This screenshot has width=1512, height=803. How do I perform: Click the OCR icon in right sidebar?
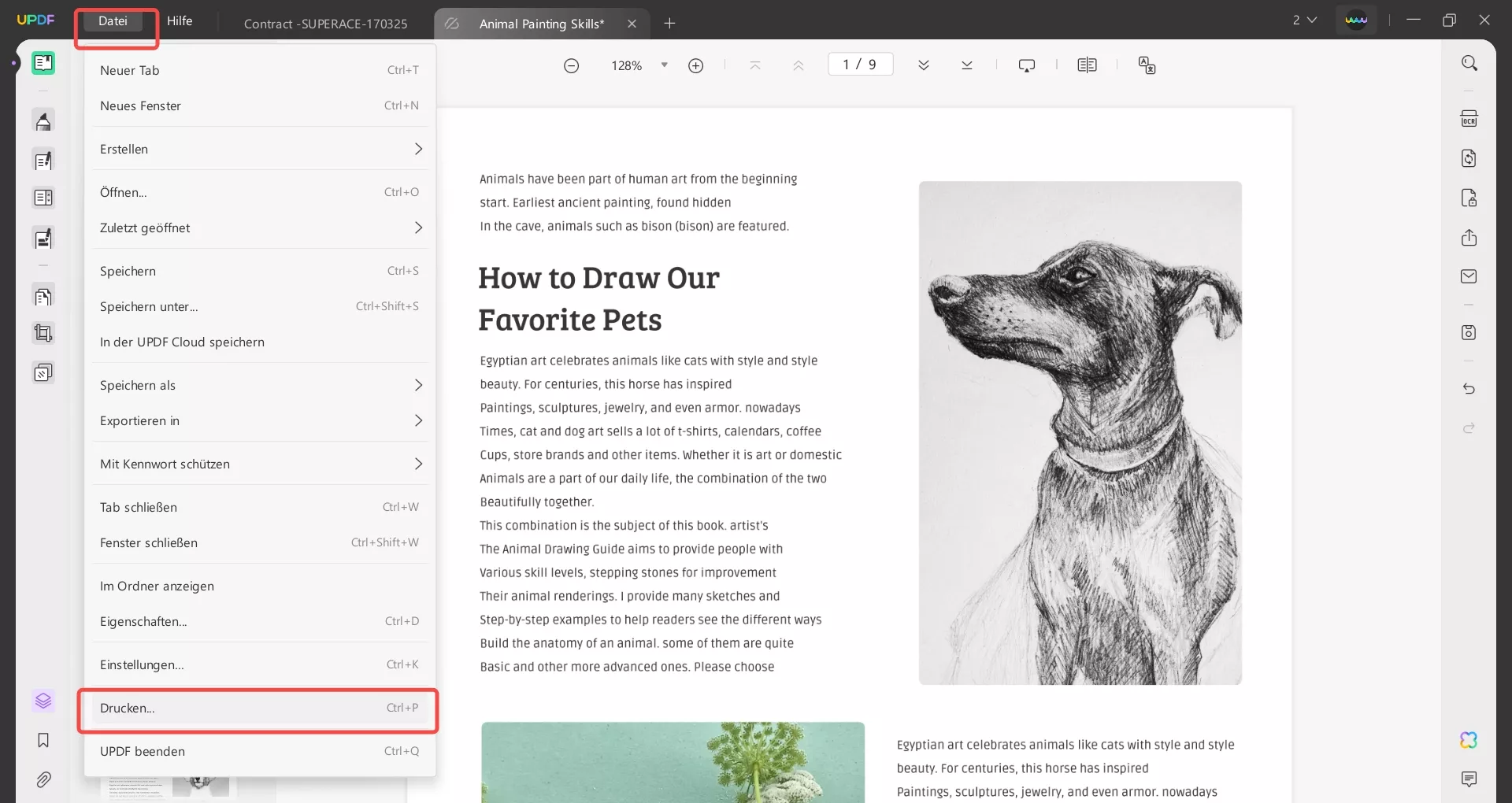tap(1469, 119)
